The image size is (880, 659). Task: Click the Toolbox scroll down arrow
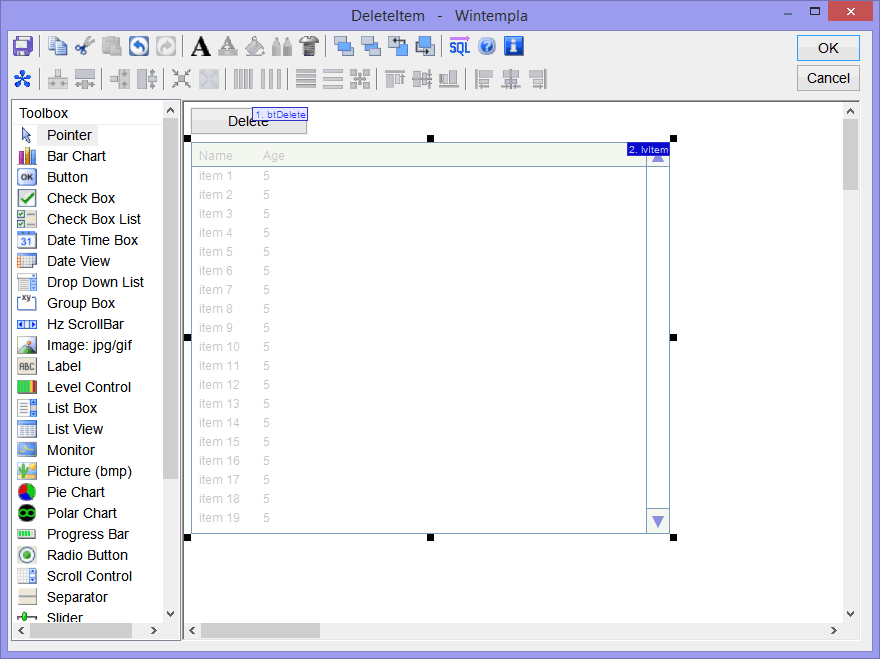171,614
